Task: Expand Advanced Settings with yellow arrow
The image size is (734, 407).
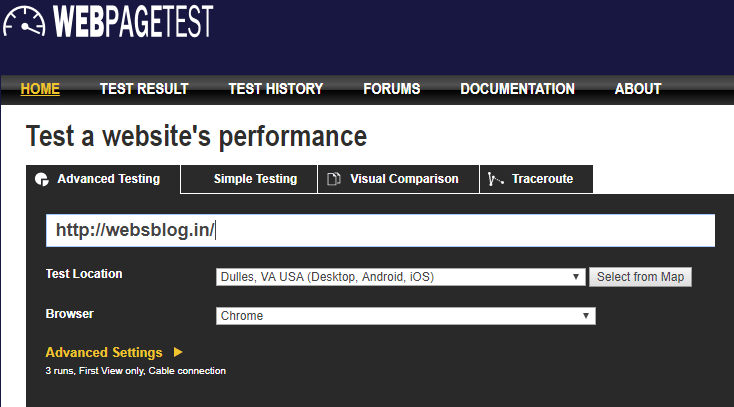Action: (x=178, y=352)
